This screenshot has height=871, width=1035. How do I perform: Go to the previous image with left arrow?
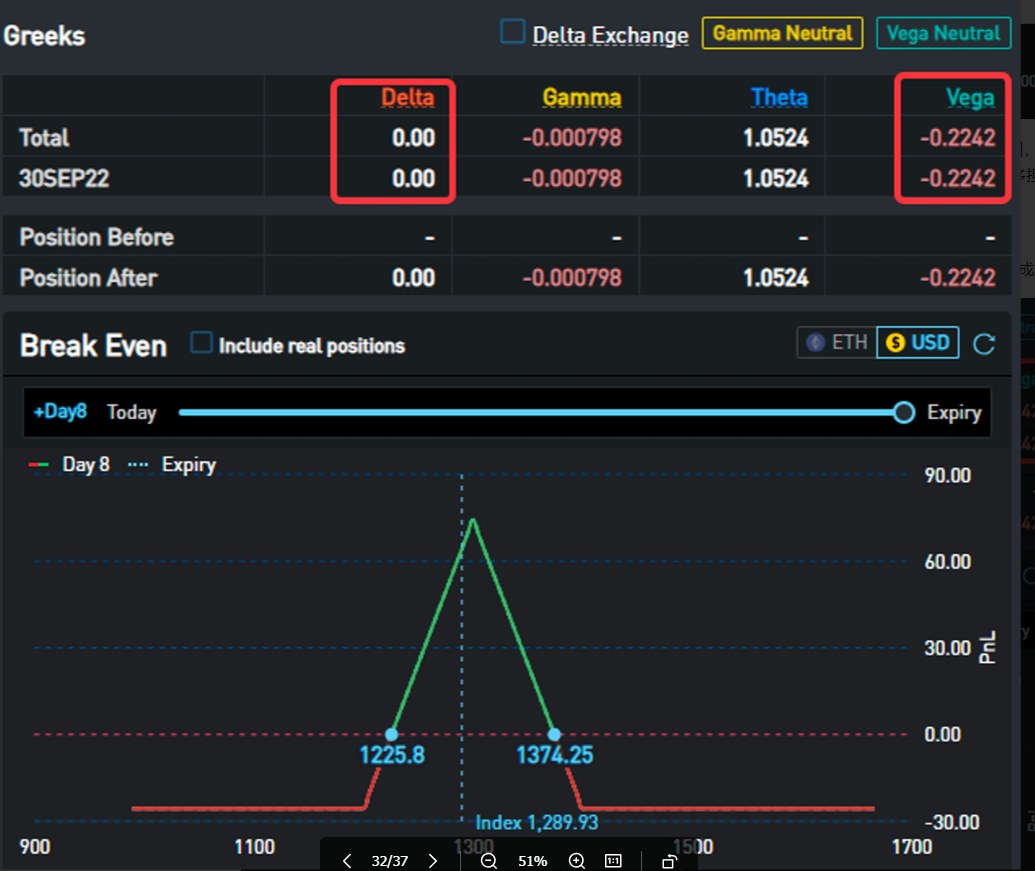(x=347, y=861)
